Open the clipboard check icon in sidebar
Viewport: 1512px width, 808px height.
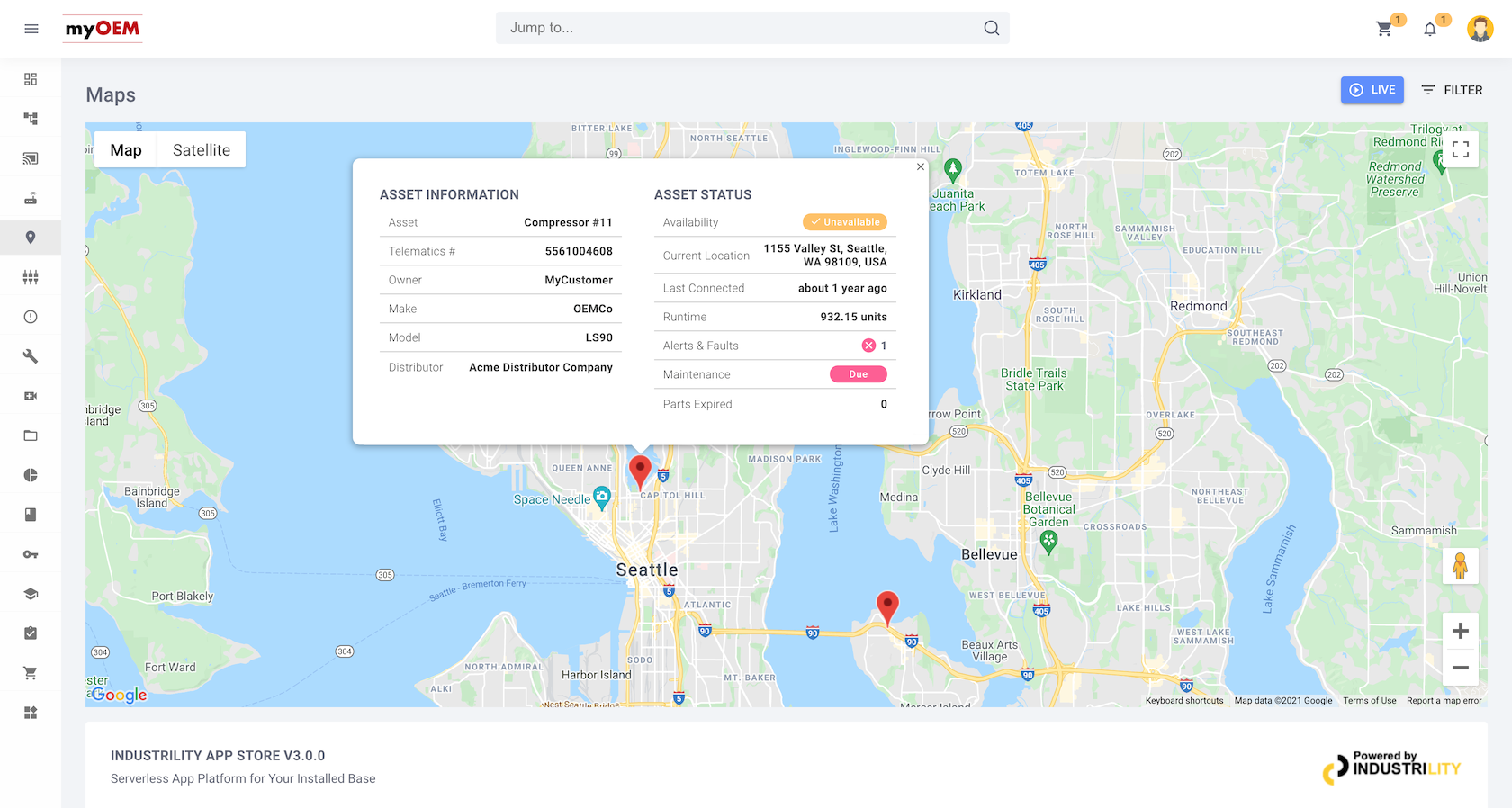(x=31, y=633)
